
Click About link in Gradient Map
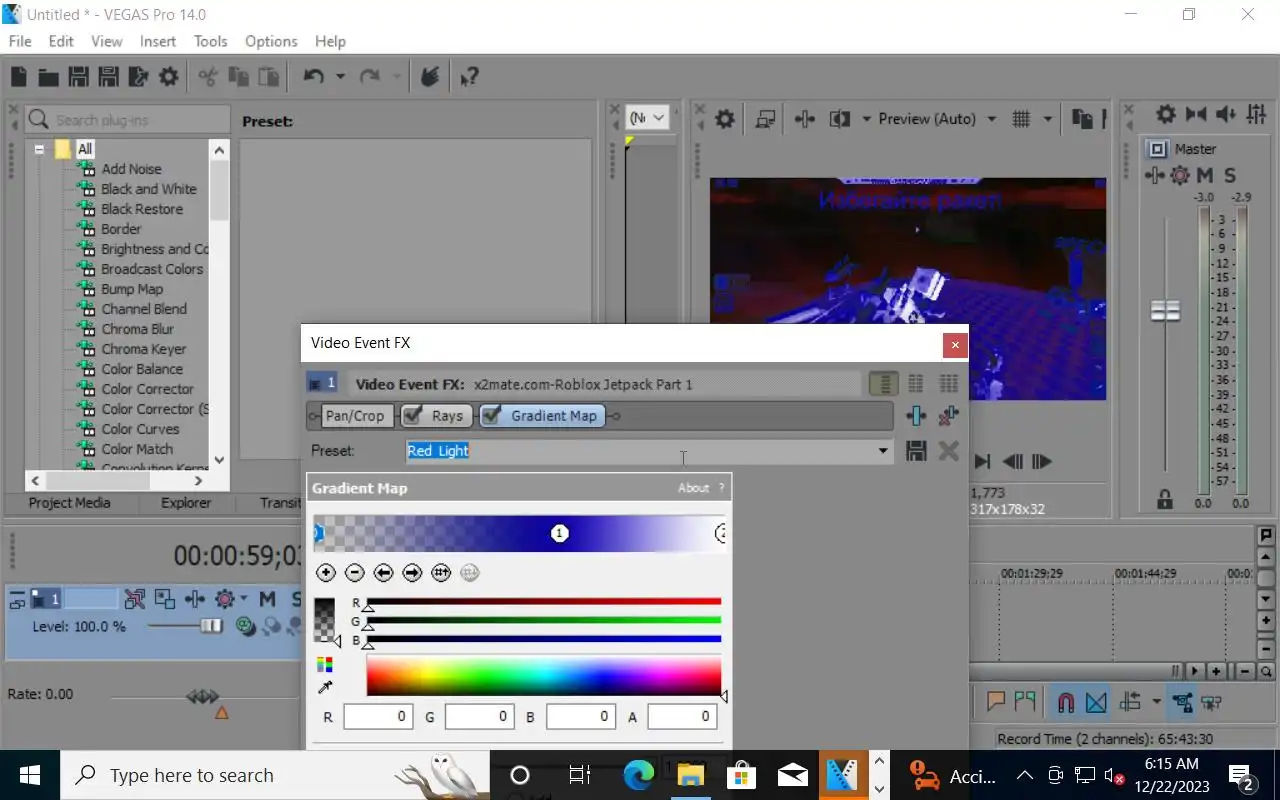pyautogui.click(x=693, y=488)
